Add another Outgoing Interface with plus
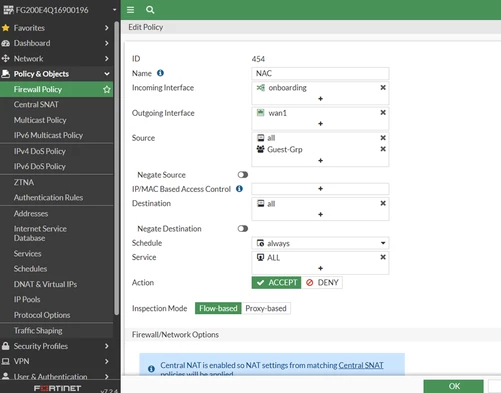The height and width of the screenshot is (393, 501). pyautogui.click(x=320, y=124)
